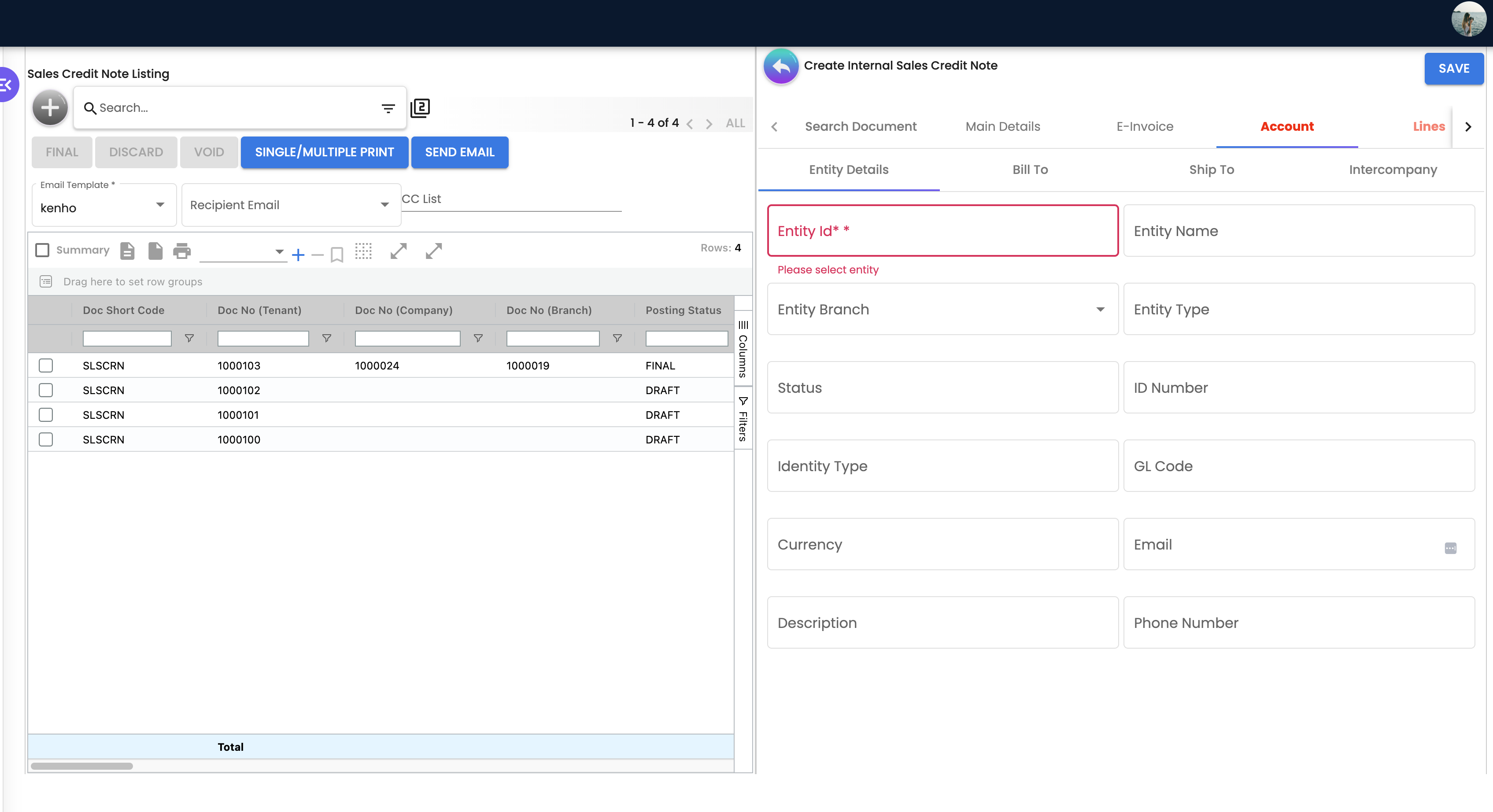Click the Doc Short Code filter box
The width and height of the screenshot is (1493, 812).
pos(127,339)
